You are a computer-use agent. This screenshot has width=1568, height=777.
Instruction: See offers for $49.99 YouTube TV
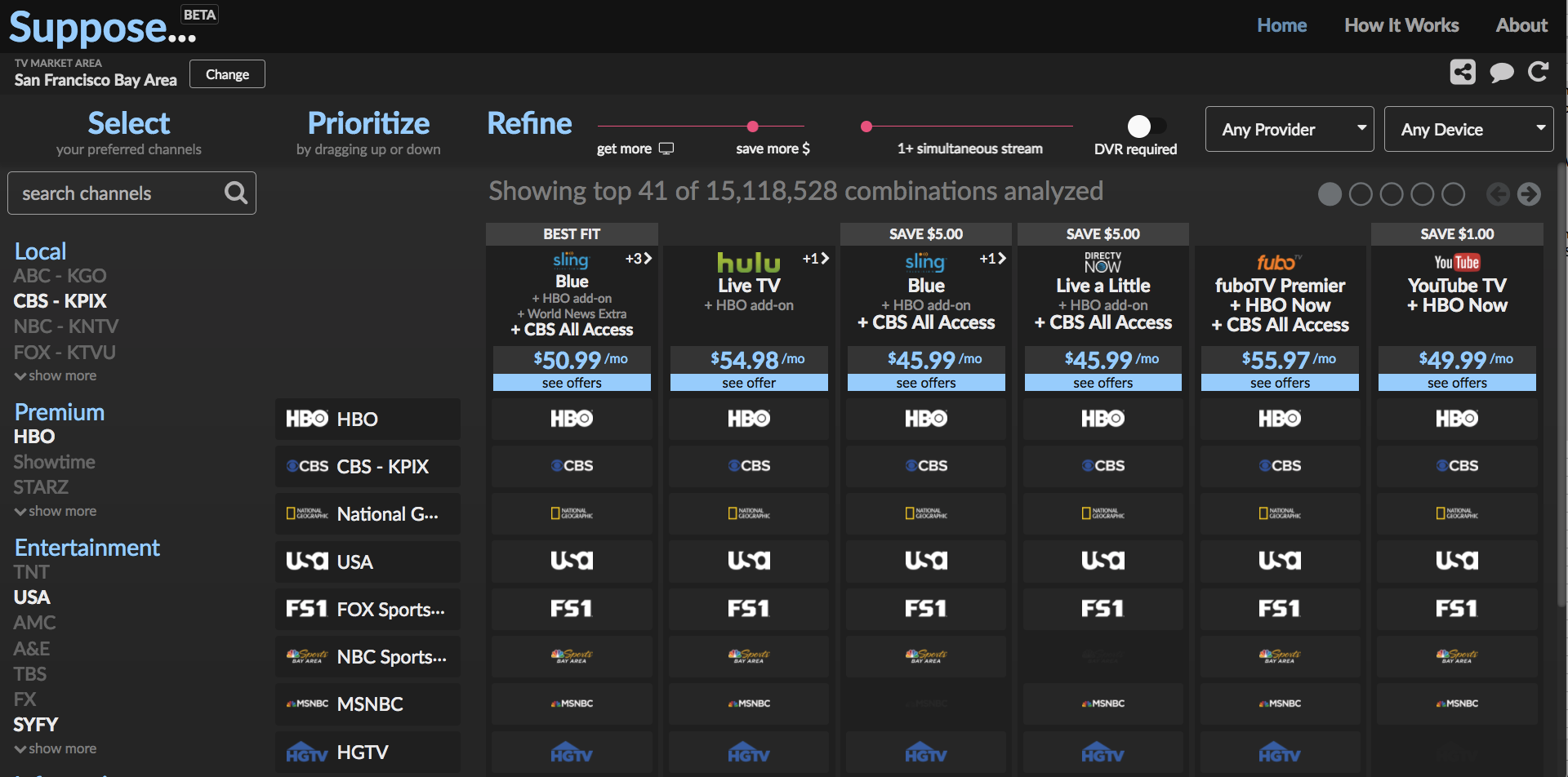pos(1457,383)
